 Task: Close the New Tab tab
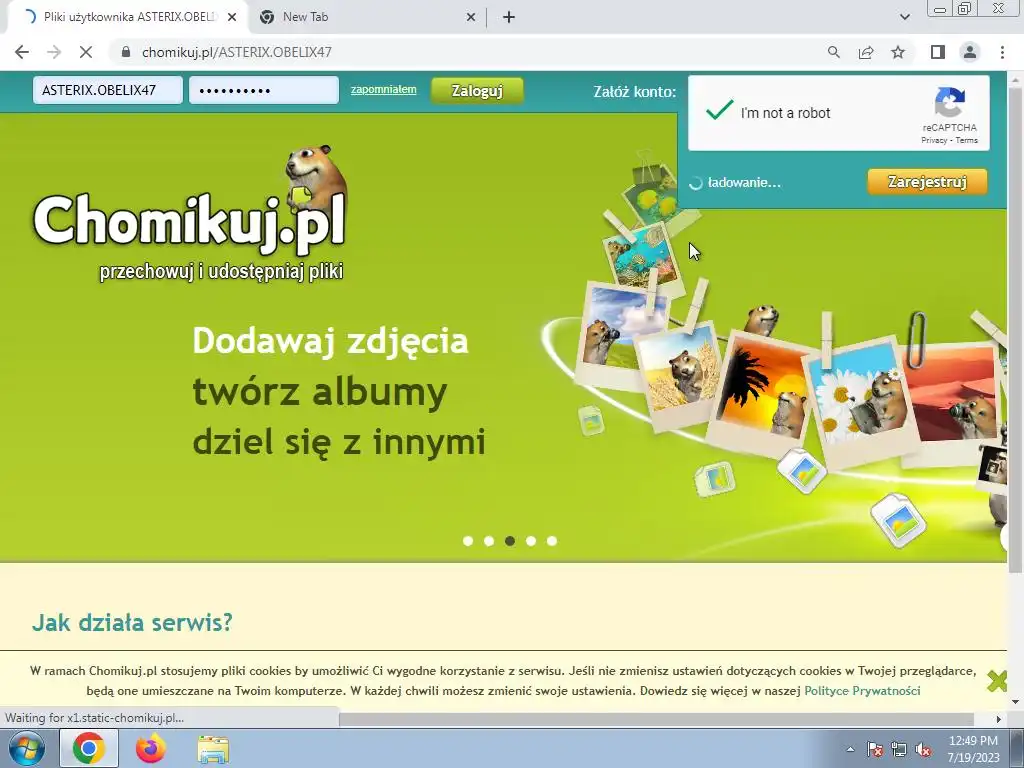(x=471, y=18)
